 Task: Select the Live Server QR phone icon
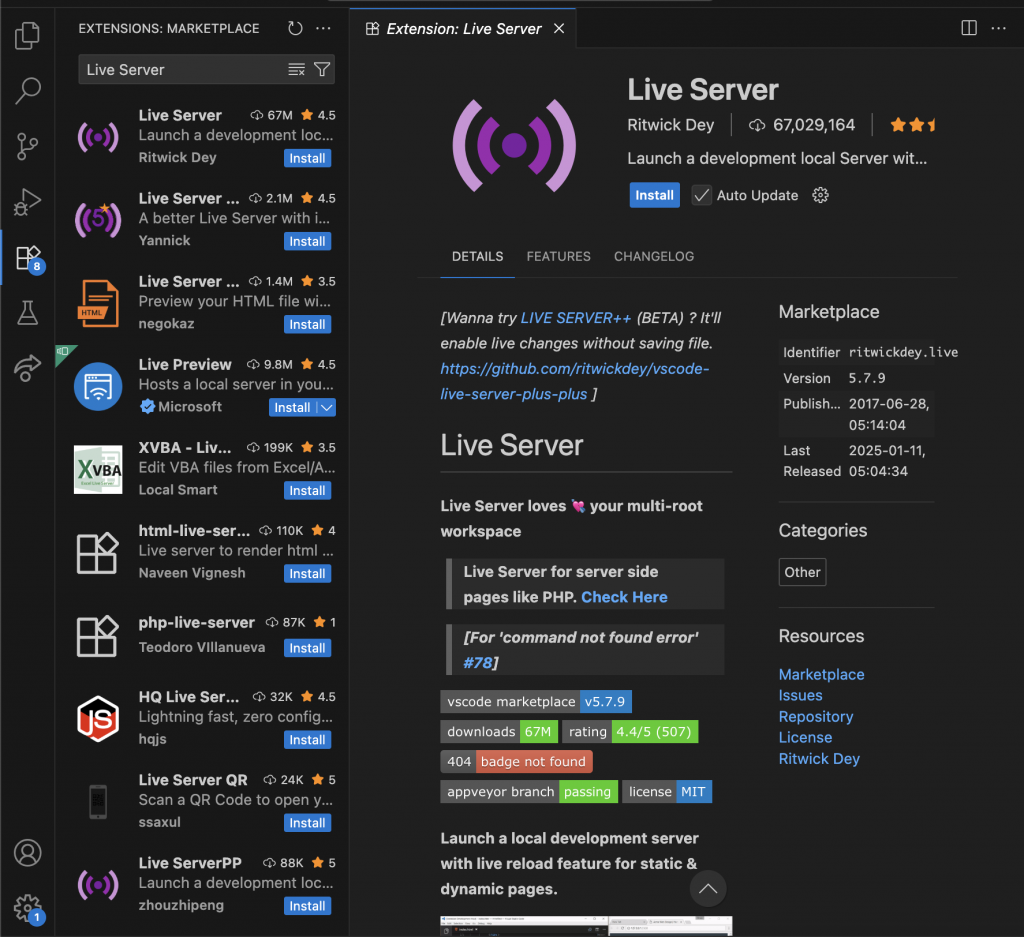98,801
